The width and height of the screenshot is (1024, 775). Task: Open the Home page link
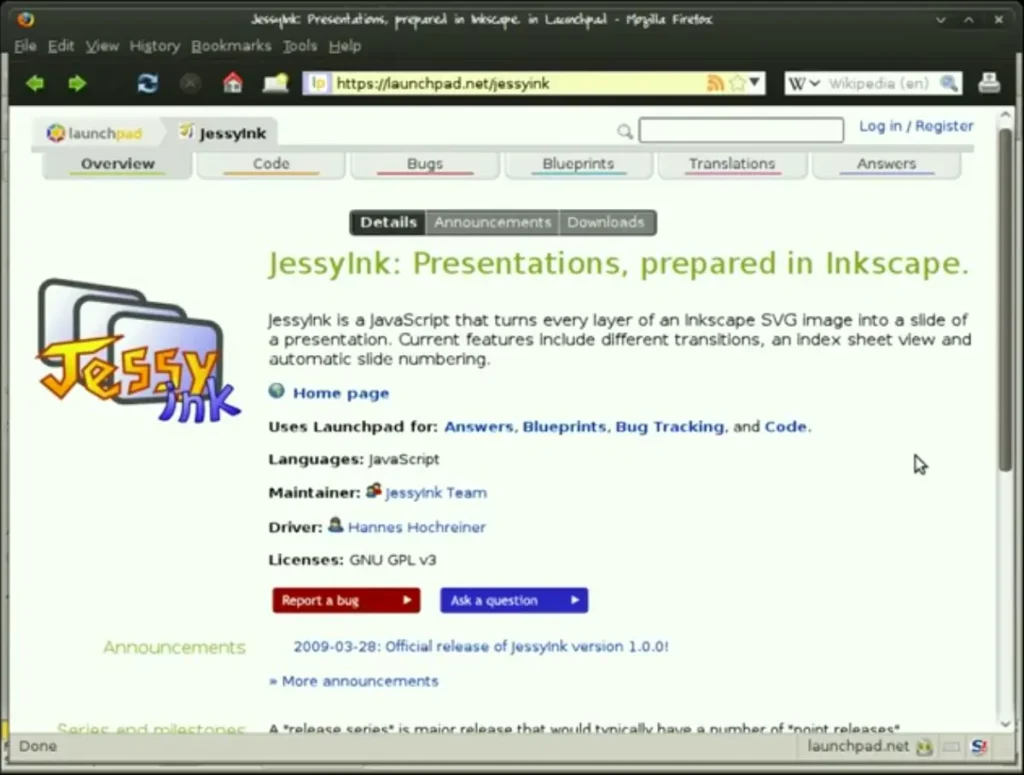[341, 393]
